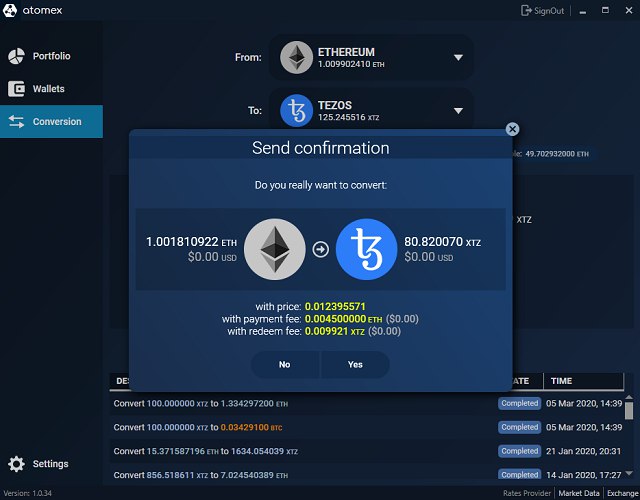The image size is (640, 500).
Task: Minimize the atomex window
Action: pos(583,11)
